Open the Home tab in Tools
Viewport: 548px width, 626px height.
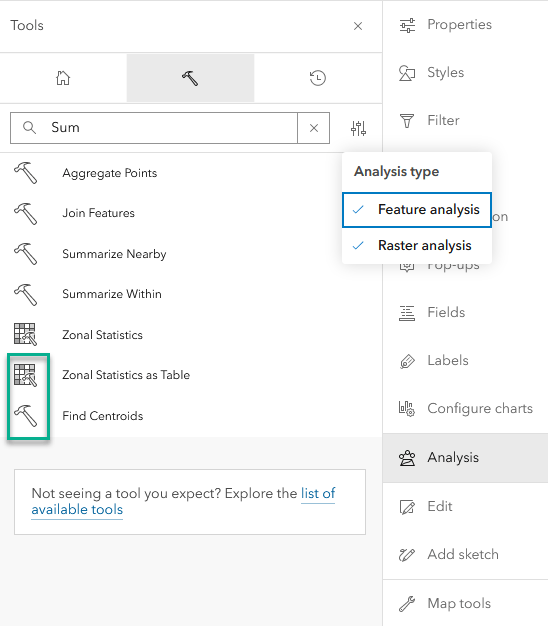[63, 78]
